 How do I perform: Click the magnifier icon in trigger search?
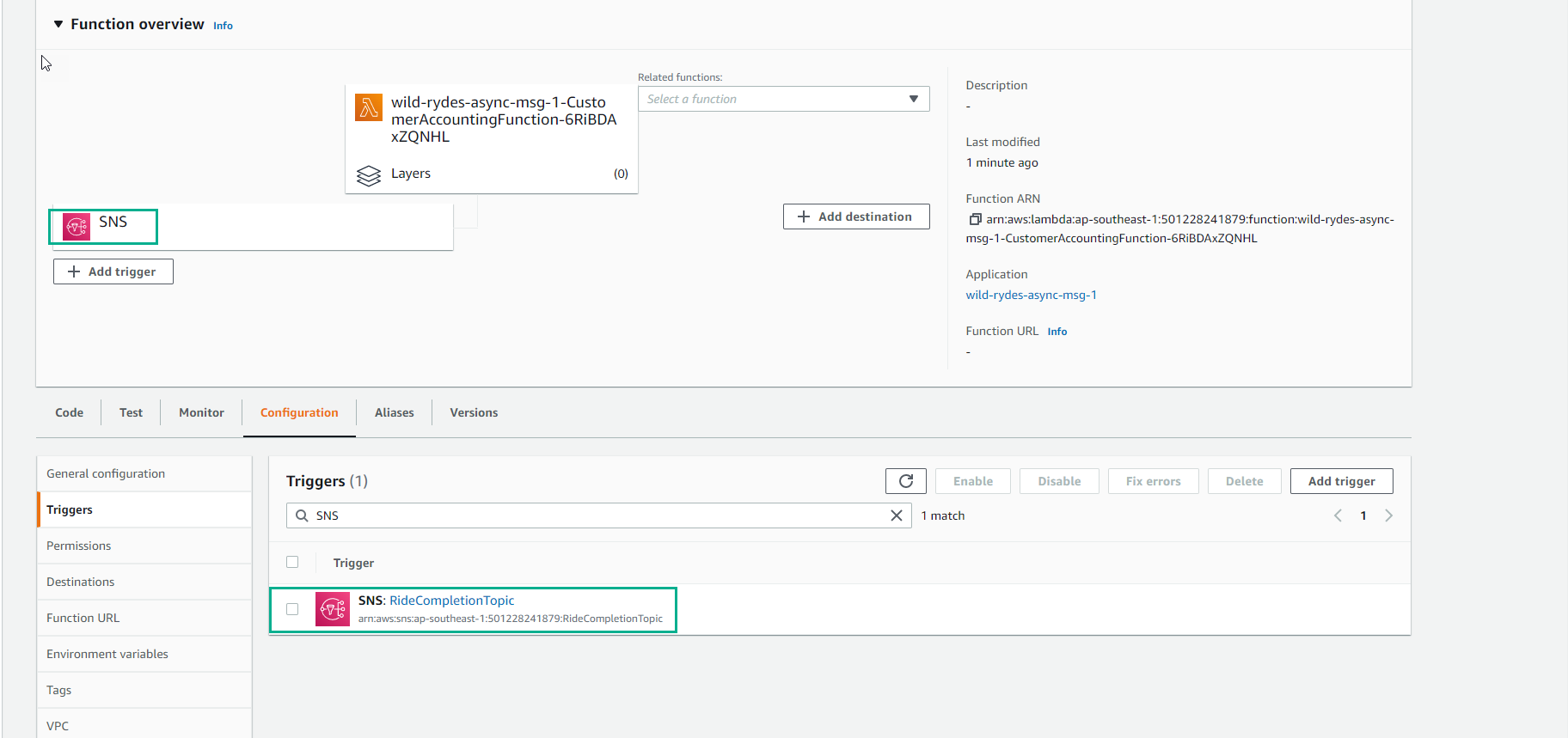click(302, 515)
